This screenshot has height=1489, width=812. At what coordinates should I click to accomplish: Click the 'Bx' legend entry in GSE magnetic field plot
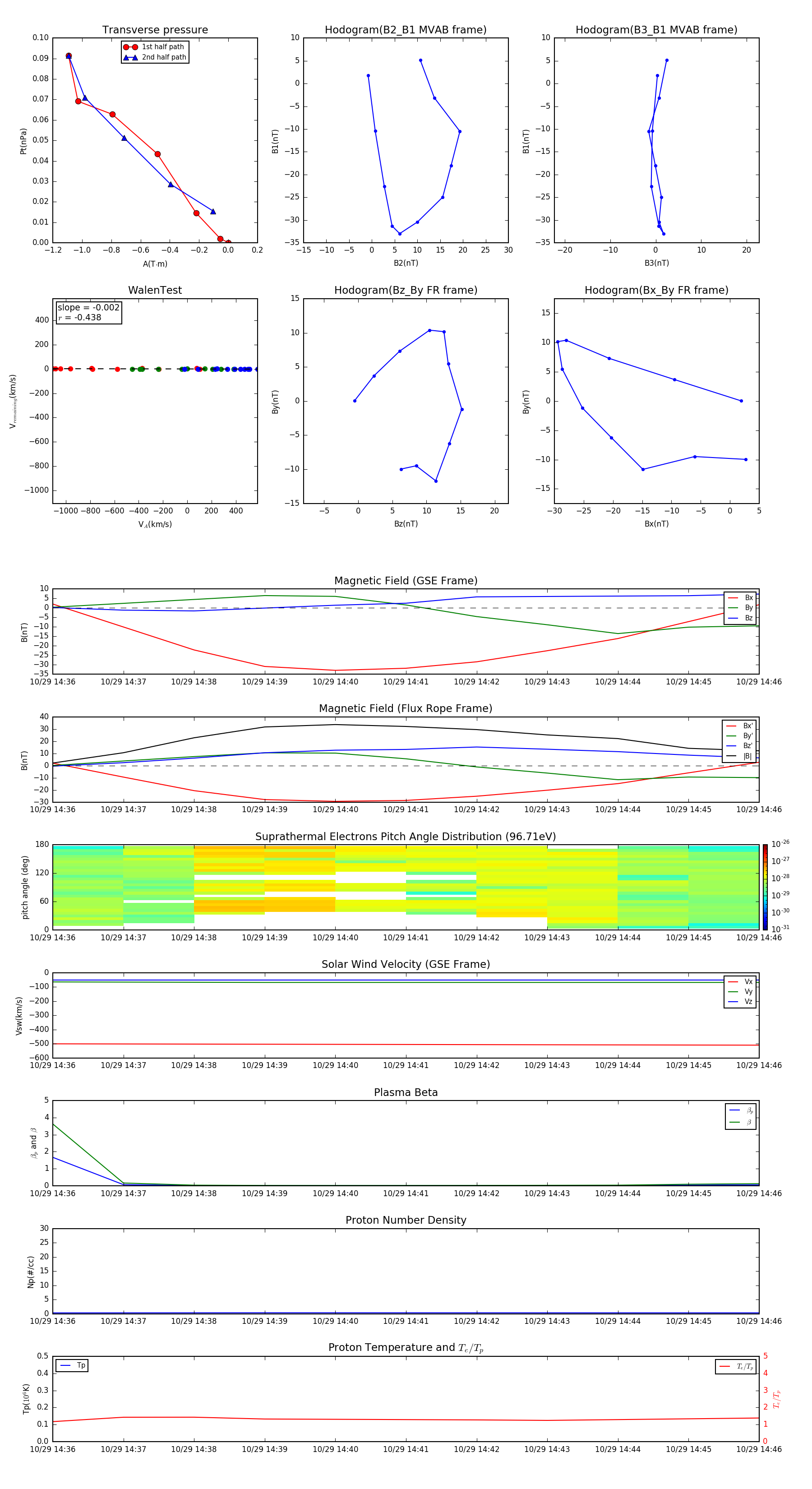click(x=740, y=598)
